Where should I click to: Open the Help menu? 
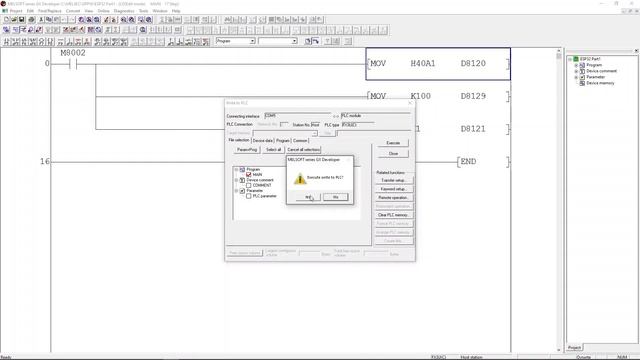click(176, 11)
